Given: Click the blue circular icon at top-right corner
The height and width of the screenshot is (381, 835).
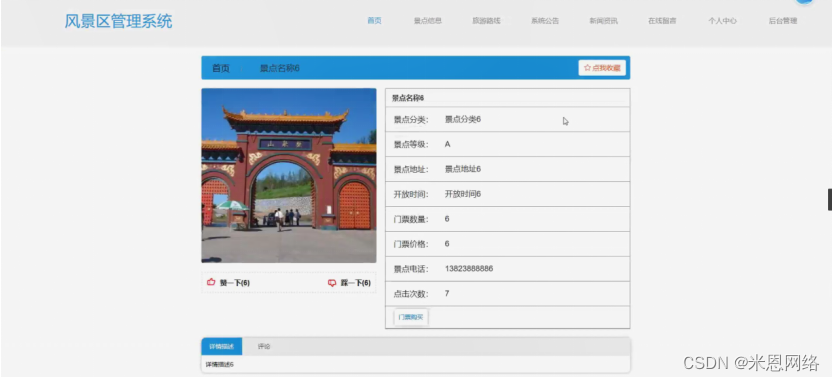Looking at the screenshot, I should (805, 2).
